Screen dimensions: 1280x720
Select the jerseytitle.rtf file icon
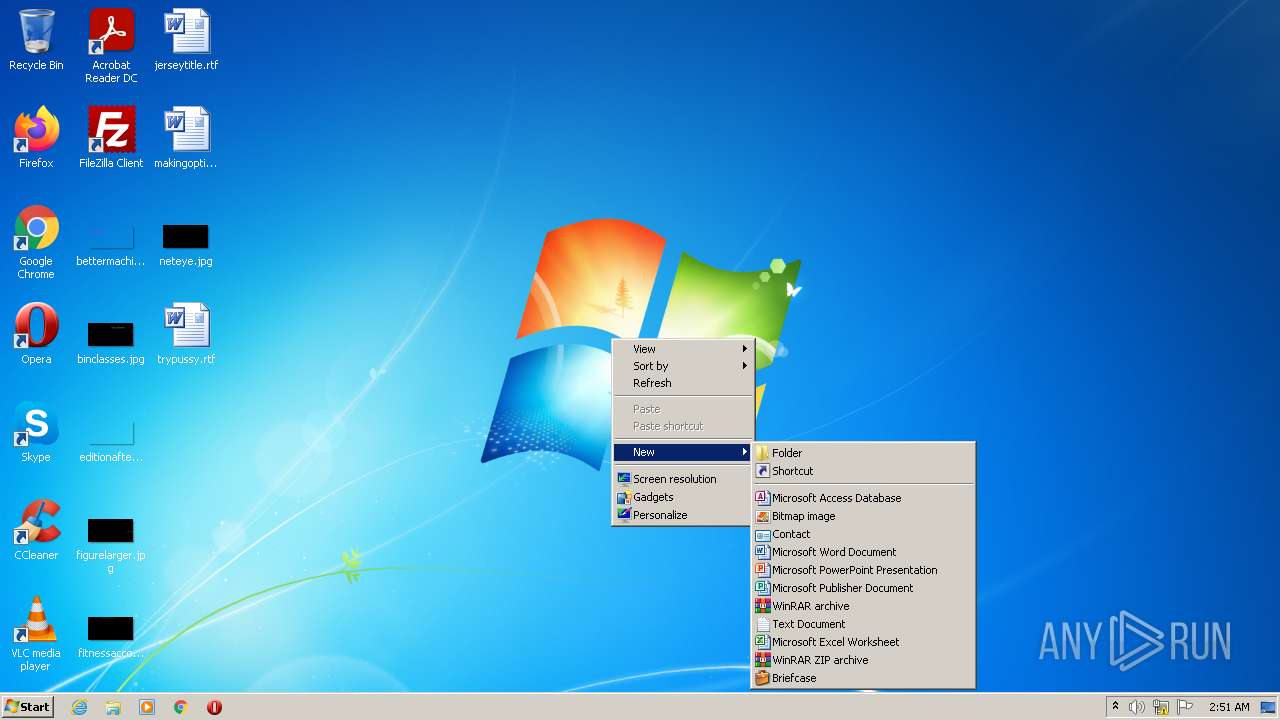pos(186,40)
